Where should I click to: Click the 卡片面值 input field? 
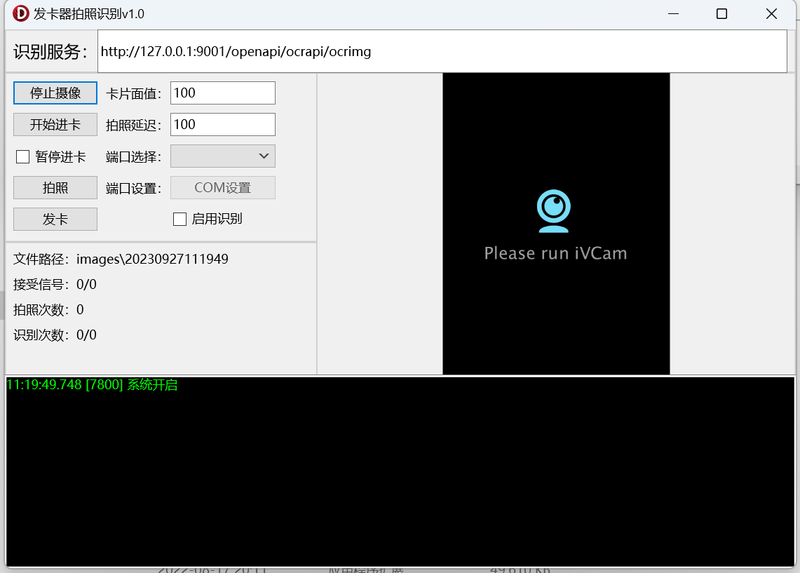coord(223,93)
